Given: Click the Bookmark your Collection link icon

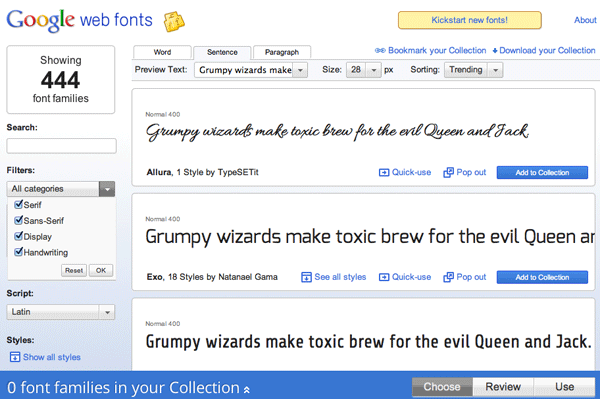Looking at the screenshot, I should [x=380, y=50].
